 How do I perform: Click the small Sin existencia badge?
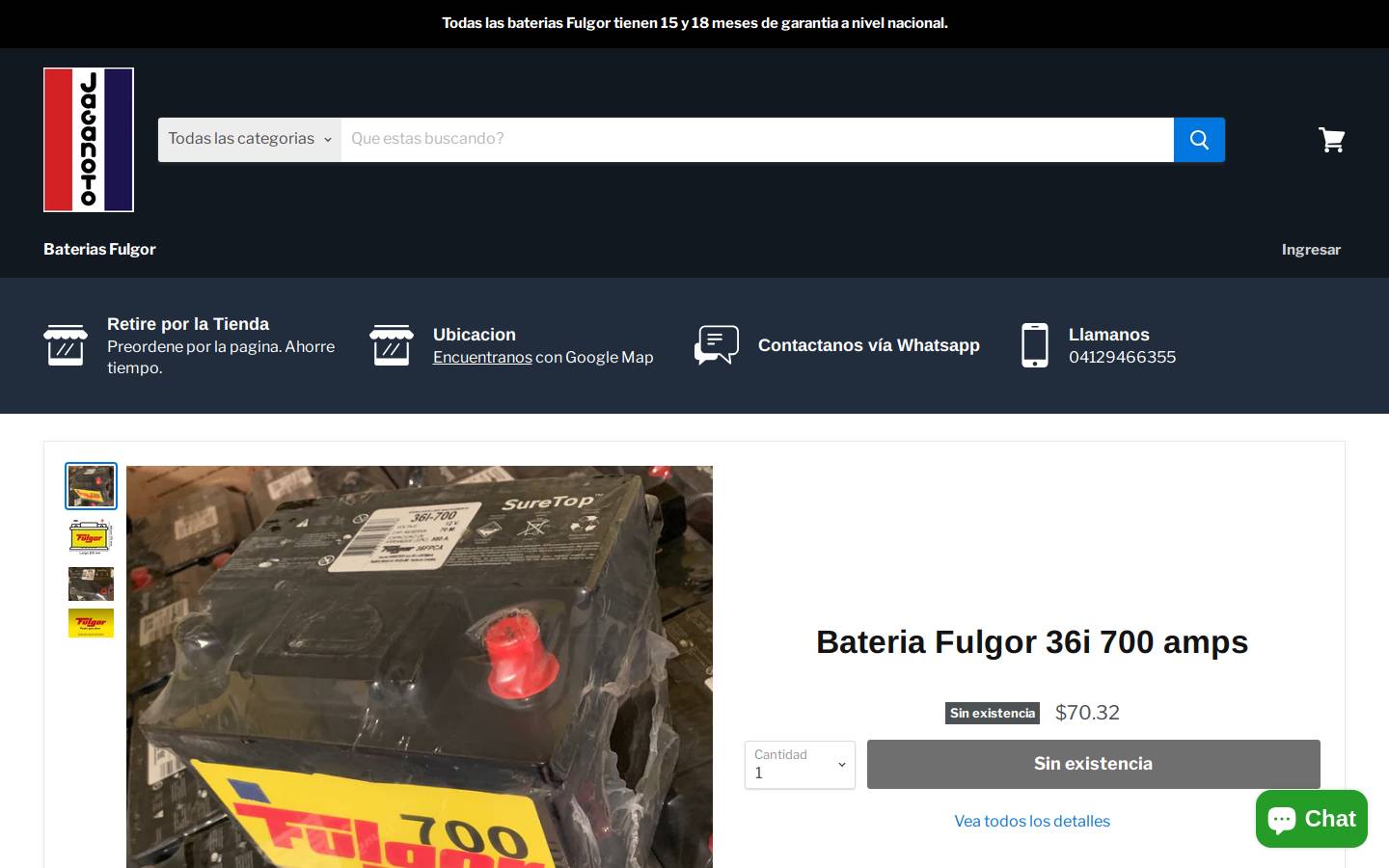point(993,713)
